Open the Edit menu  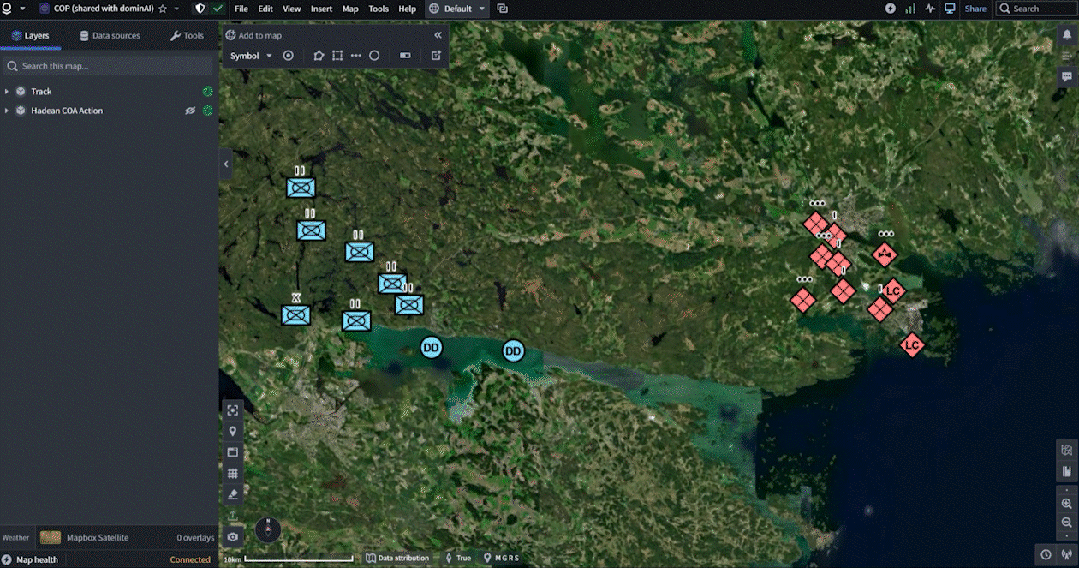266,9
